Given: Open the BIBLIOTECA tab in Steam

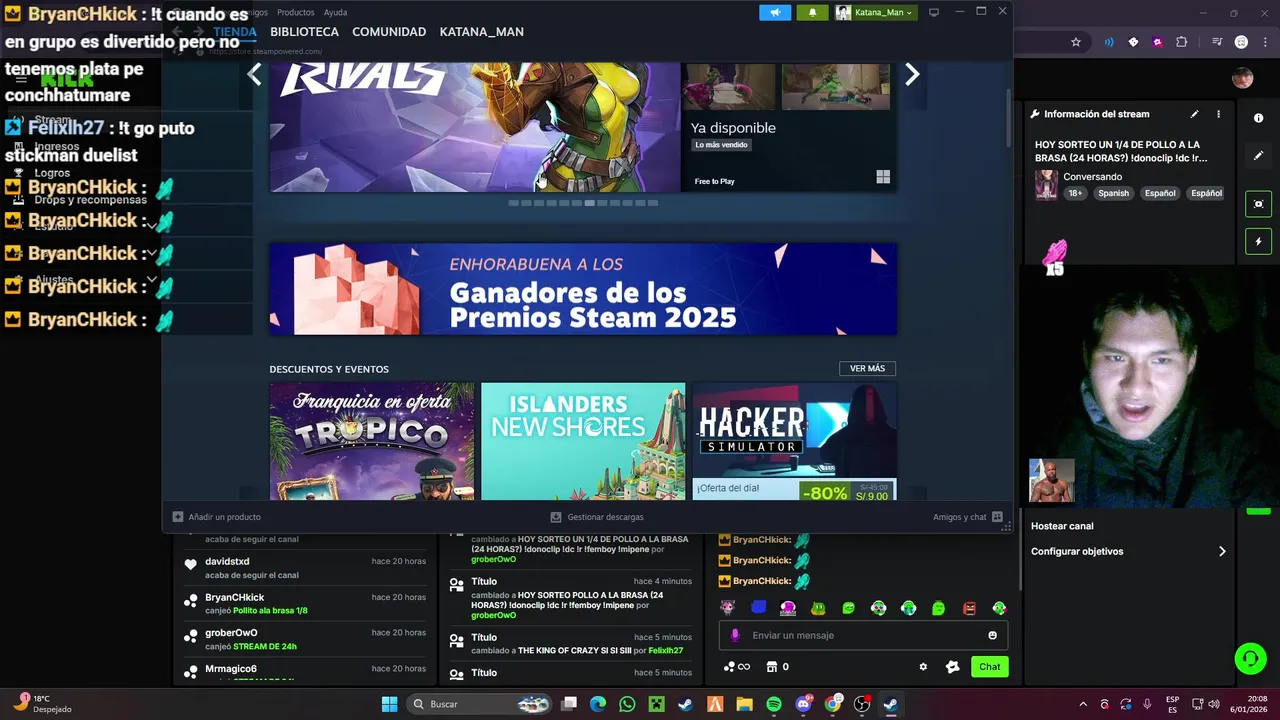Looking at the screenshot, I should point(304,32).
